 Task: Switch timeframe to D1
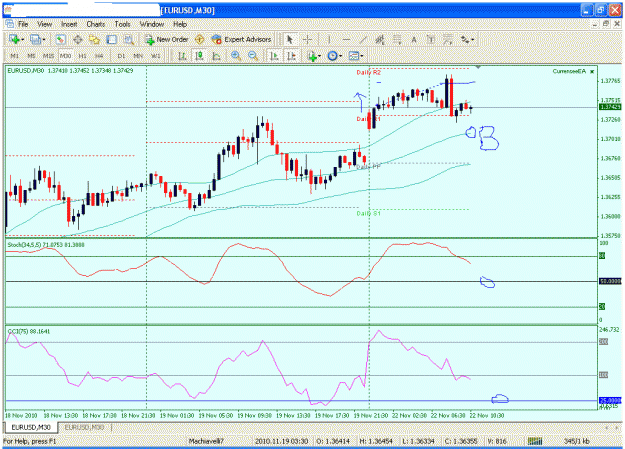[x=121, y=56]
